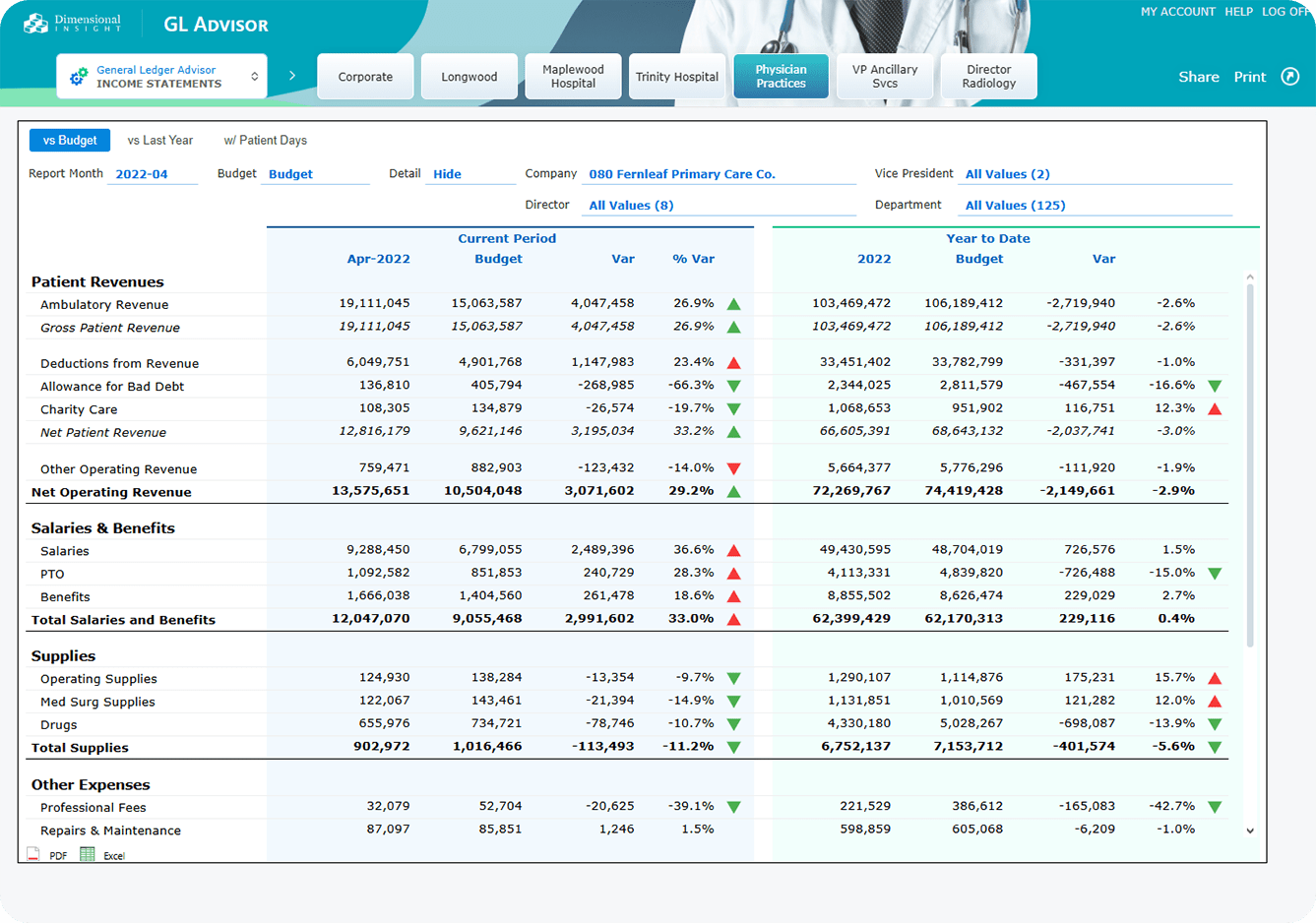Image resolution: width=1316 pixels, height=923 pixels.
Task: Expand the Department All Values (125) filter
Action: pos(1097,206)
